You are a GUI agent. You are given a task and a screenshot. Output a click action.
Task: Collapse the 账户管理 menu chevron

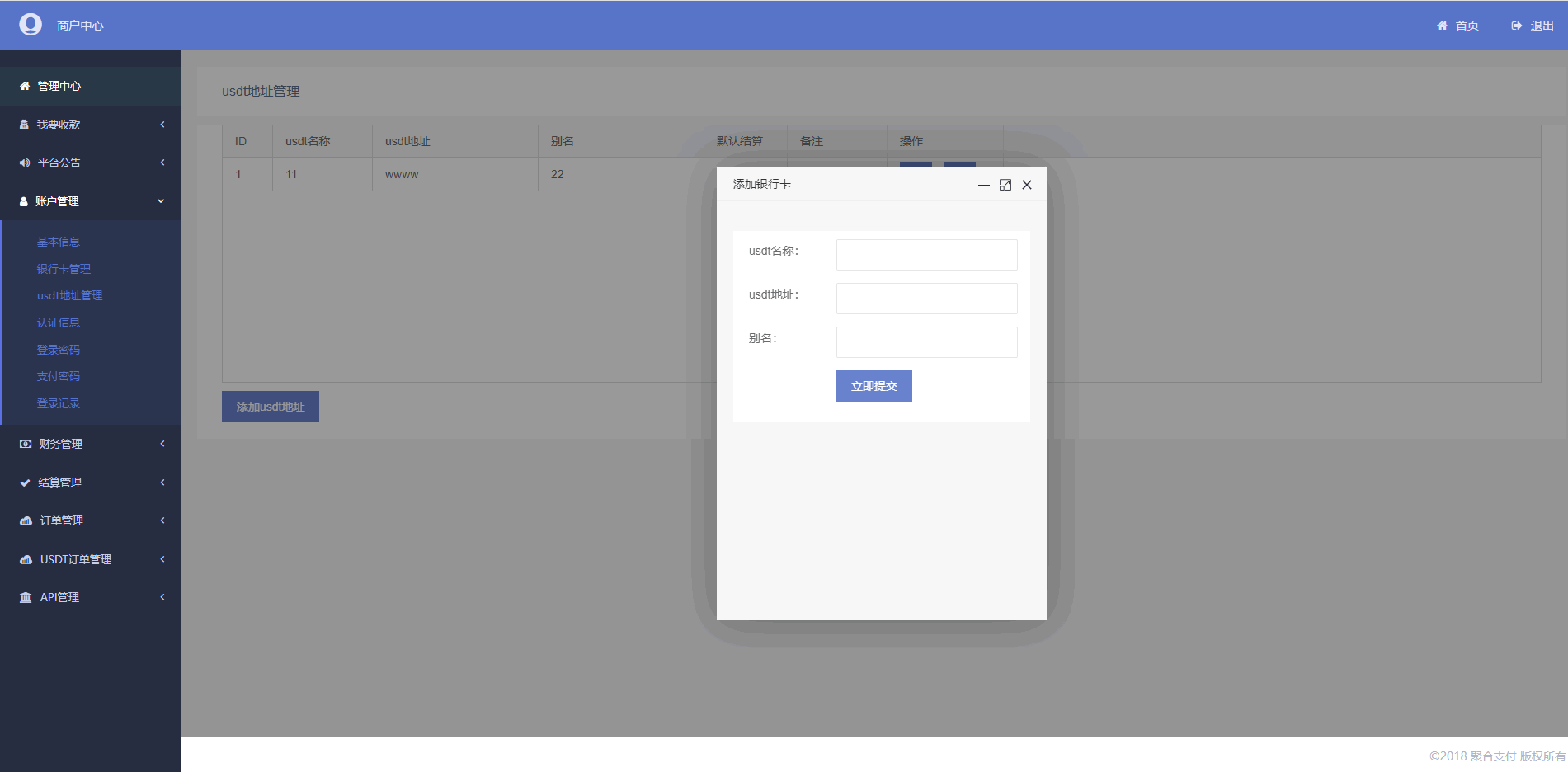[161, 201]
